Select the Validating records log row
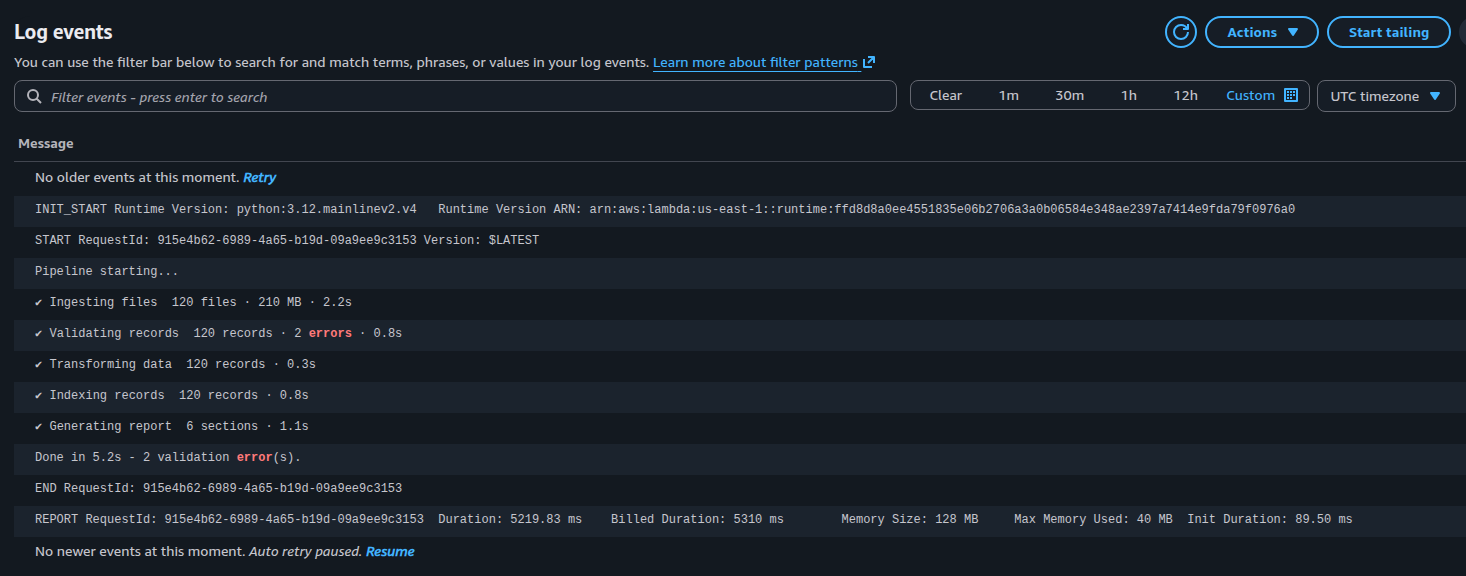The image size is (1466, 576). point(740,333)
